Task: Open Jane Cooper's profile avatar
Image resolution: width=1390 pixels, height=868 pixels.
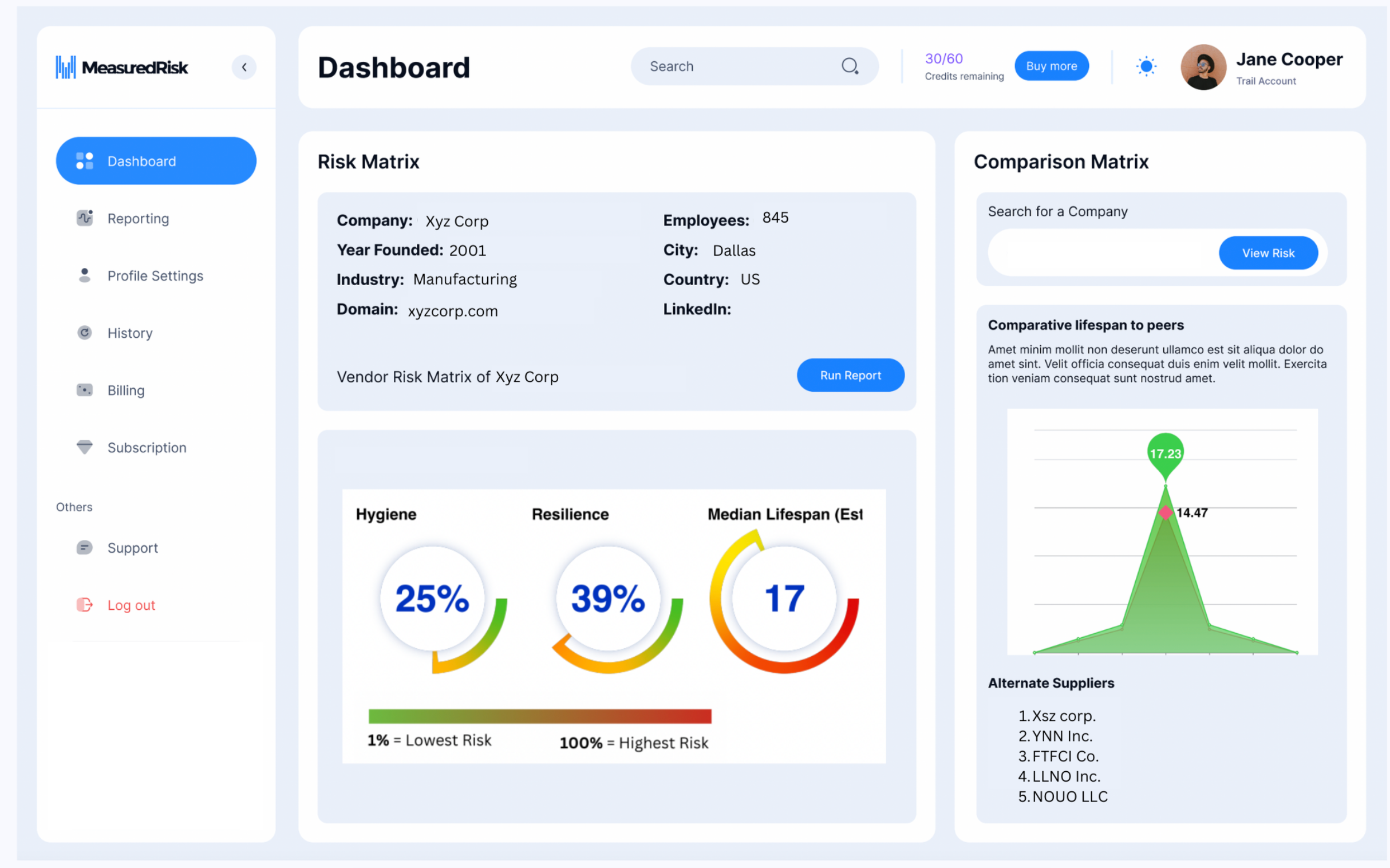Action: click(1203, 67)
